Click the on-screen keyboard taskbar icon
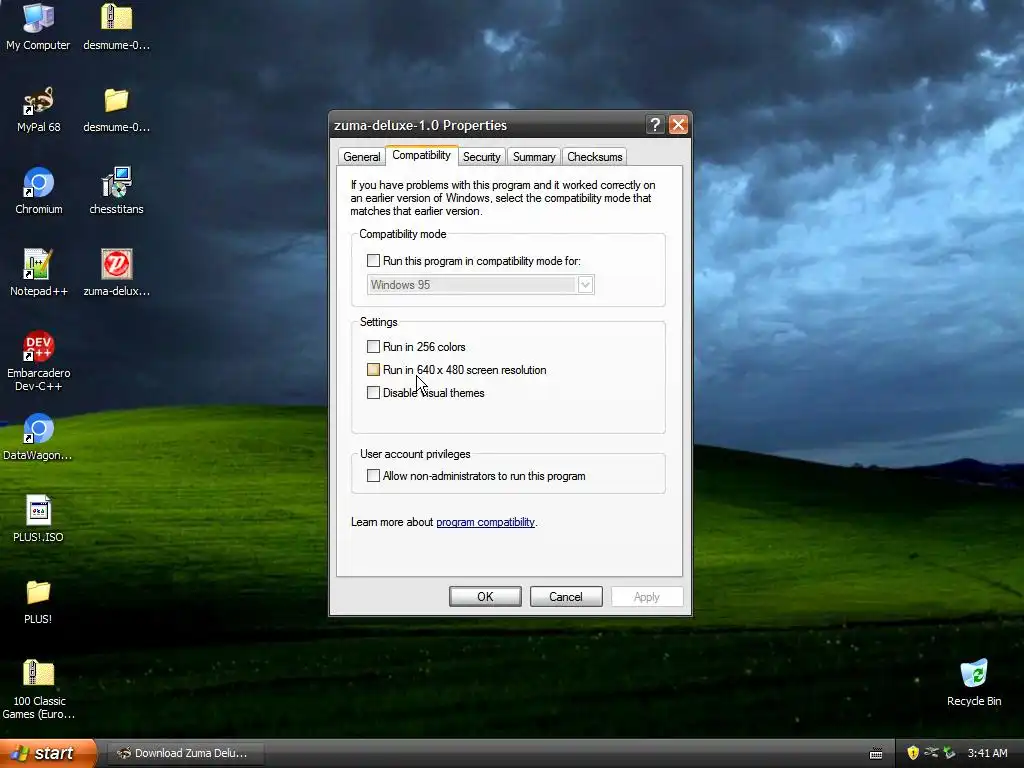 (876, 754)
